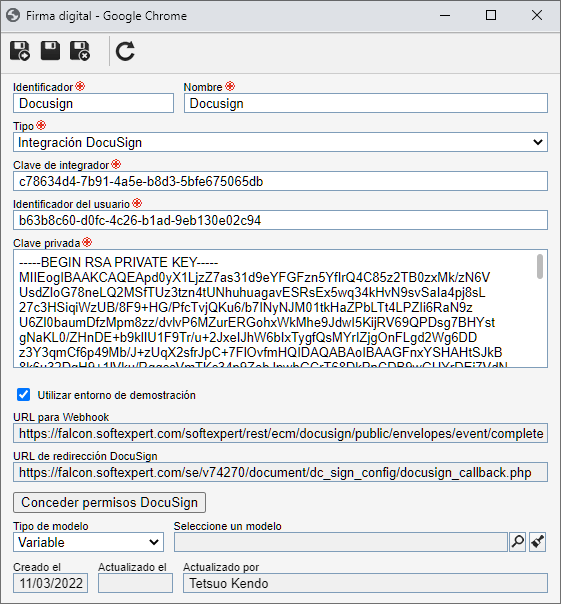Viewport: 561px width, 604px height.
Task: Uncheck Utilizar entorno de demostración checkbox
Action: click(x=24, y=394)
